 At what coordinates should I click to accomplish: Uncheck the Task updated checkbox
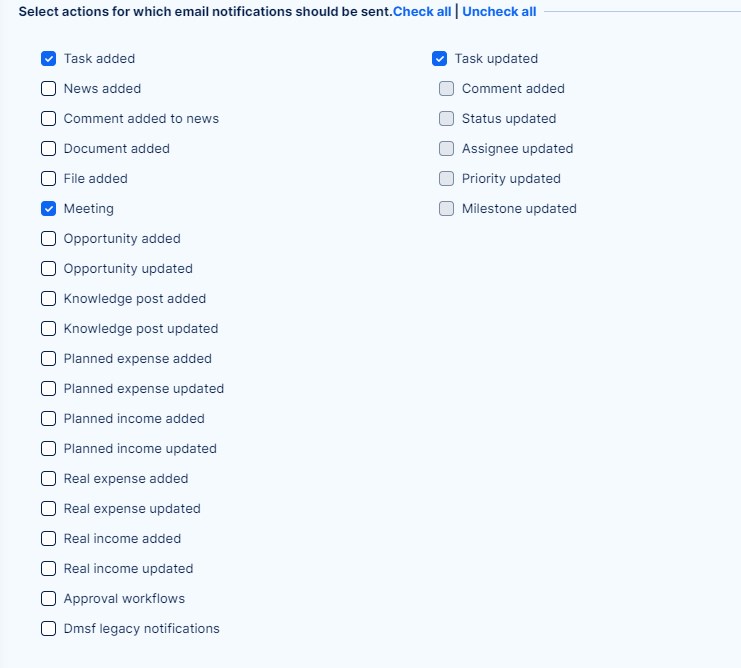point(439,59)
